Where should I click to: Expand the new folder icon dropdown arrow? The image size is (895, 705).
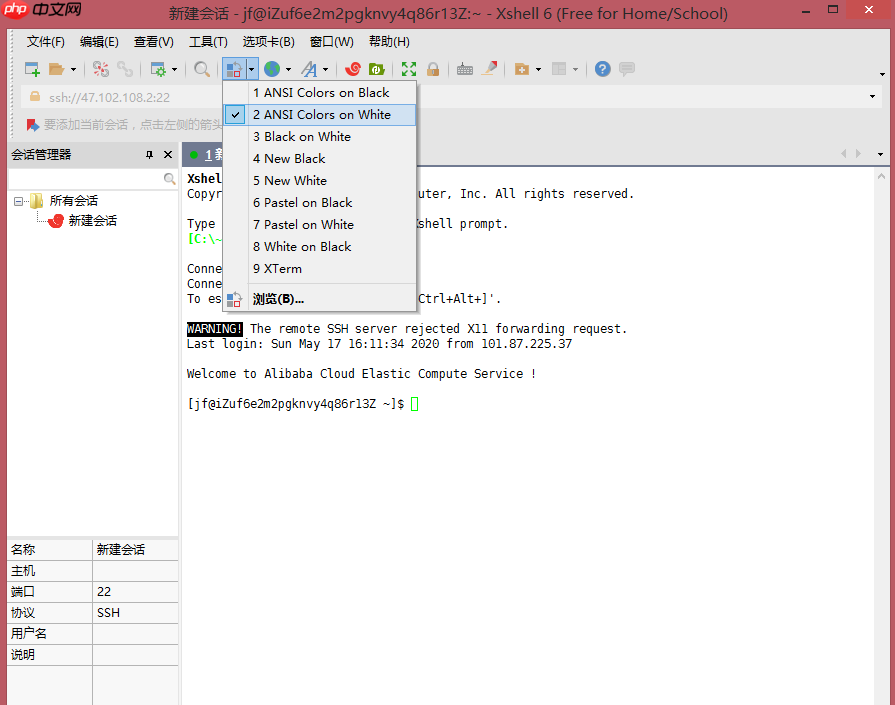tap(538, 70)
